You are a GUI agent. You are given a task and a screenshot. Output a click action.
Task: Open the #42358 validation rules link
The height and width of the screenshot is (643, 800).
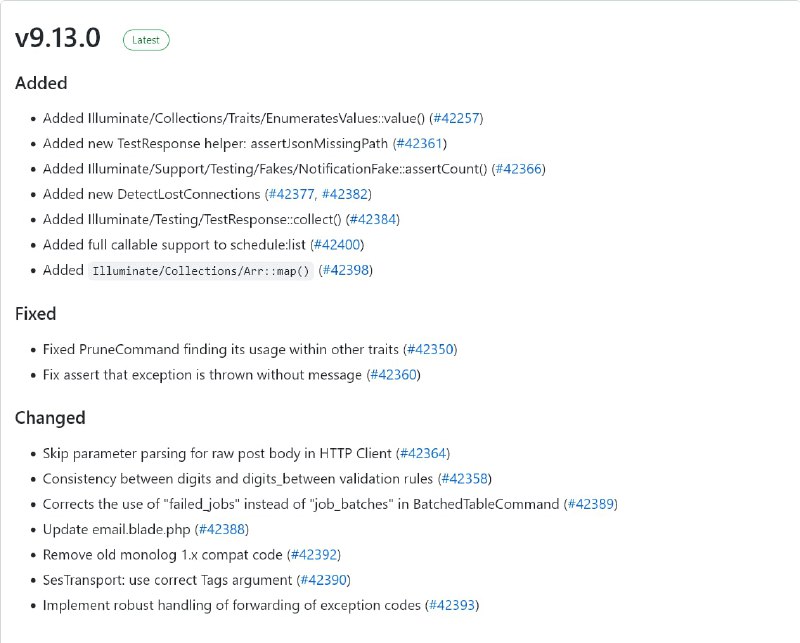click(x=464, y=479)
